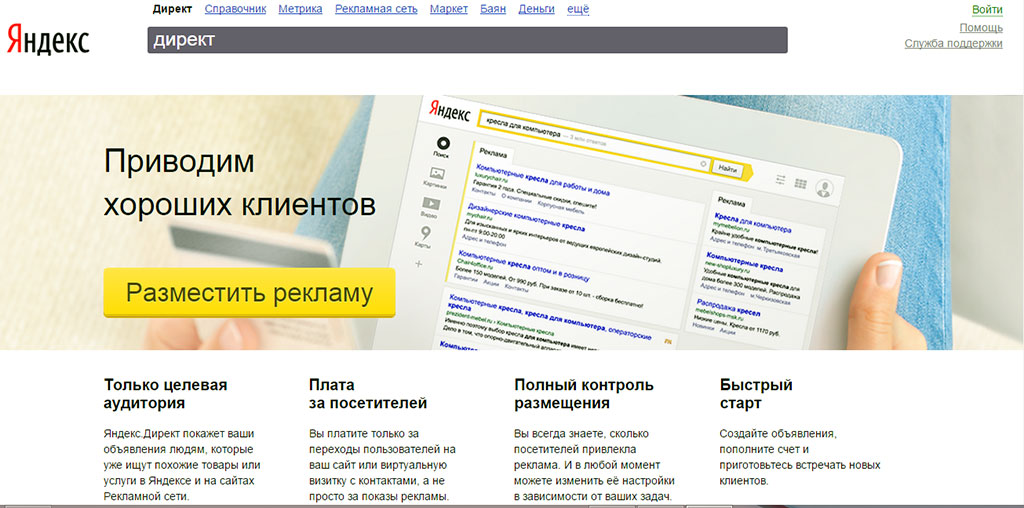Click Быстрый старт heading
The height and width of the screenshot is (508, 1024).
coord(756,394)
